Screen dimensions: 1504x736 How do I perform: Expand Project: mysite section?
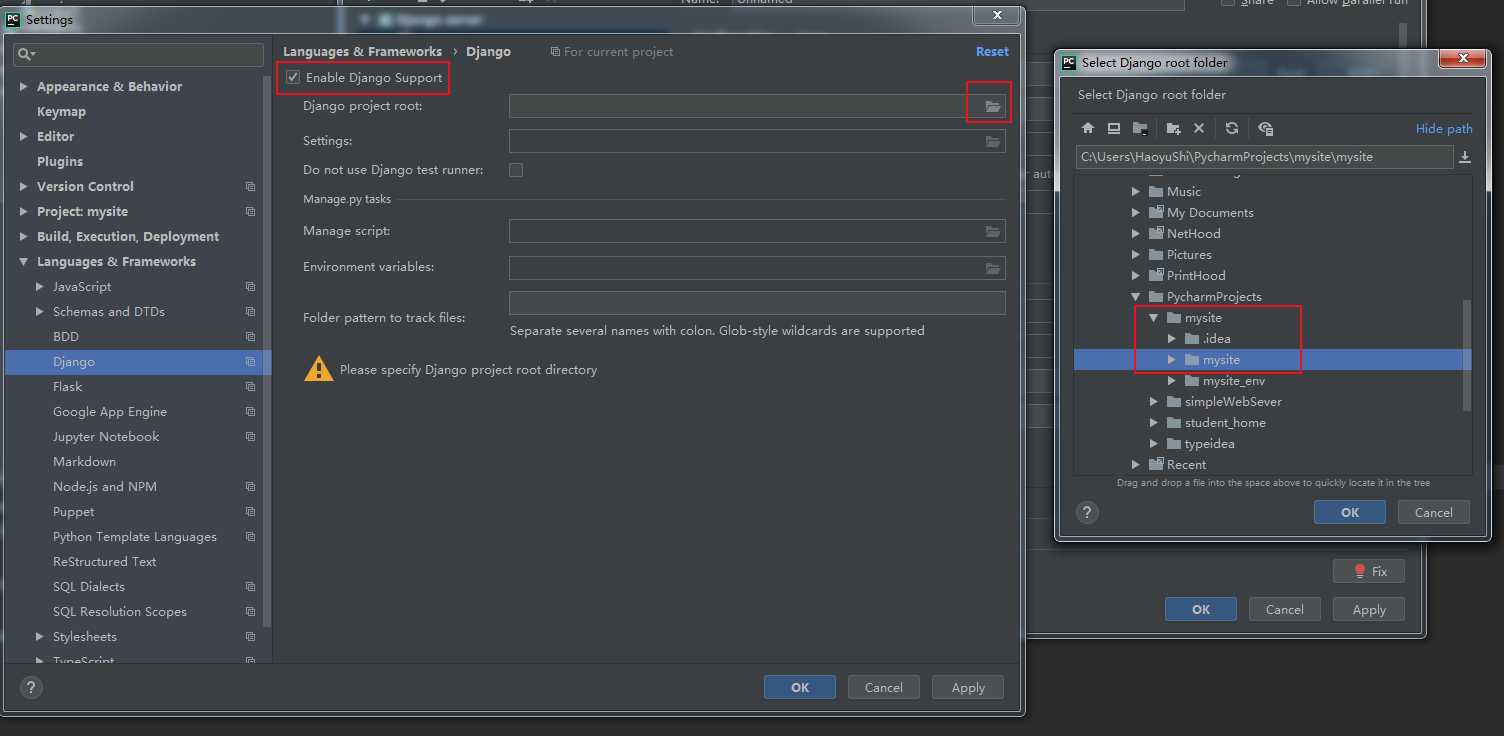click(23, 212)
